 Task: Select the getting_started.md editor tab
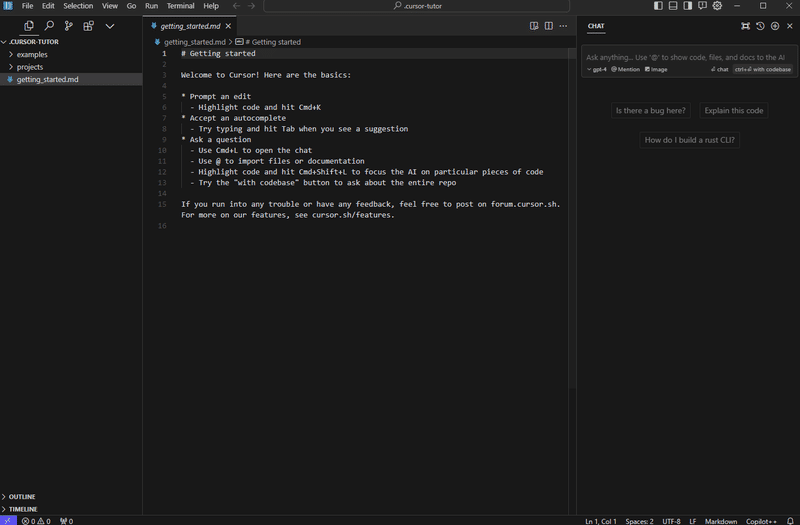pyautogui.click(x=190, y=26)
